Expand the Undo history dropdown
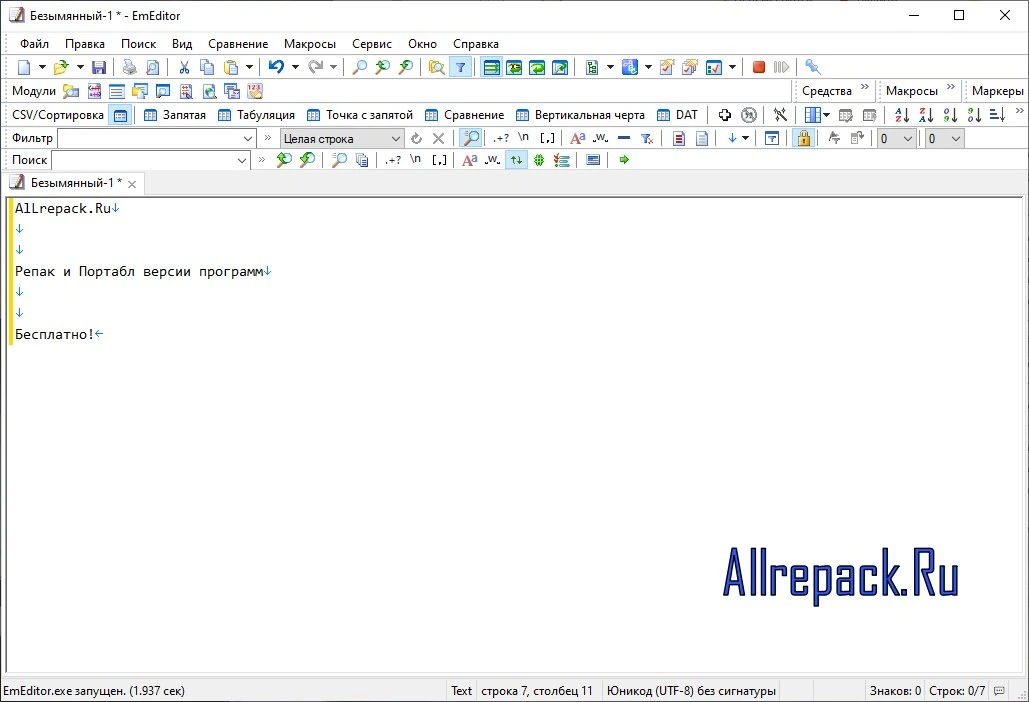 (295, 67)
